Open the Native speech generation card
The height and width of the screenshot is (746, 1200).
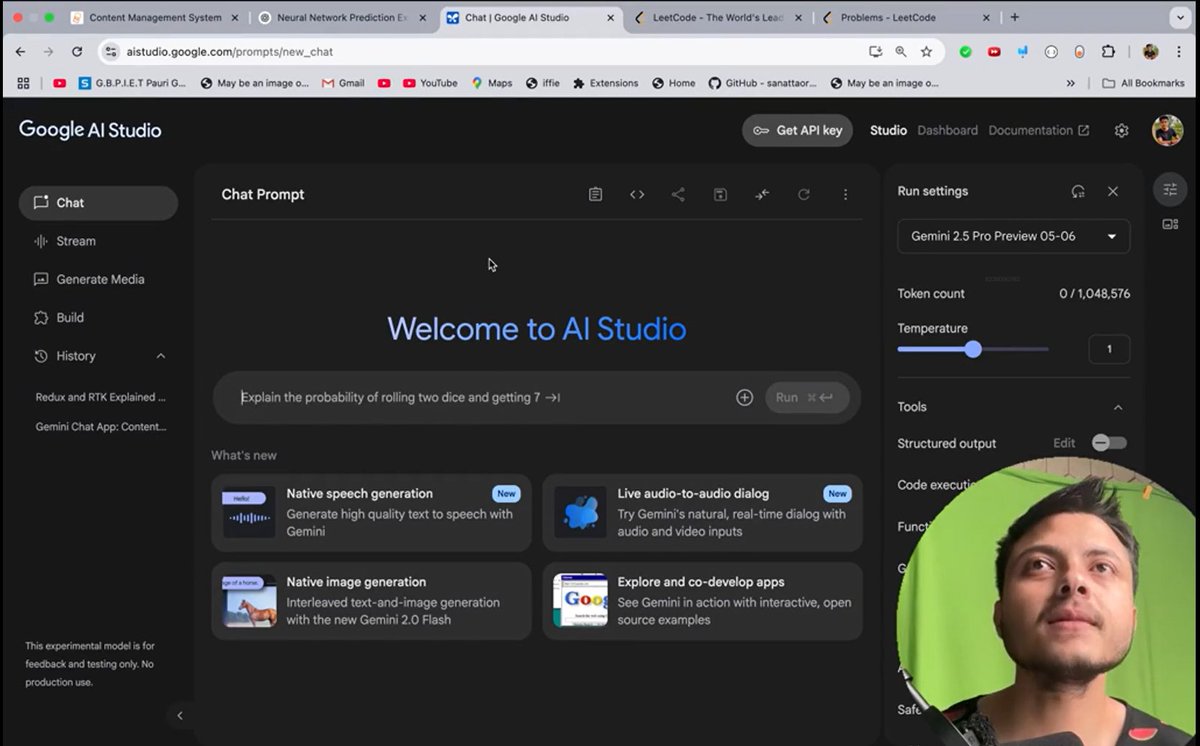371,513
